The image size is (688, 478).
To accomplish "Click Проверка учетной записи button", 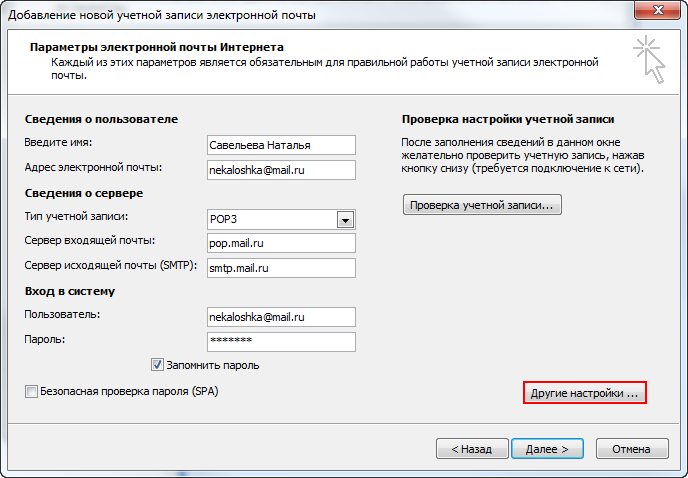I will pos(482,205).
